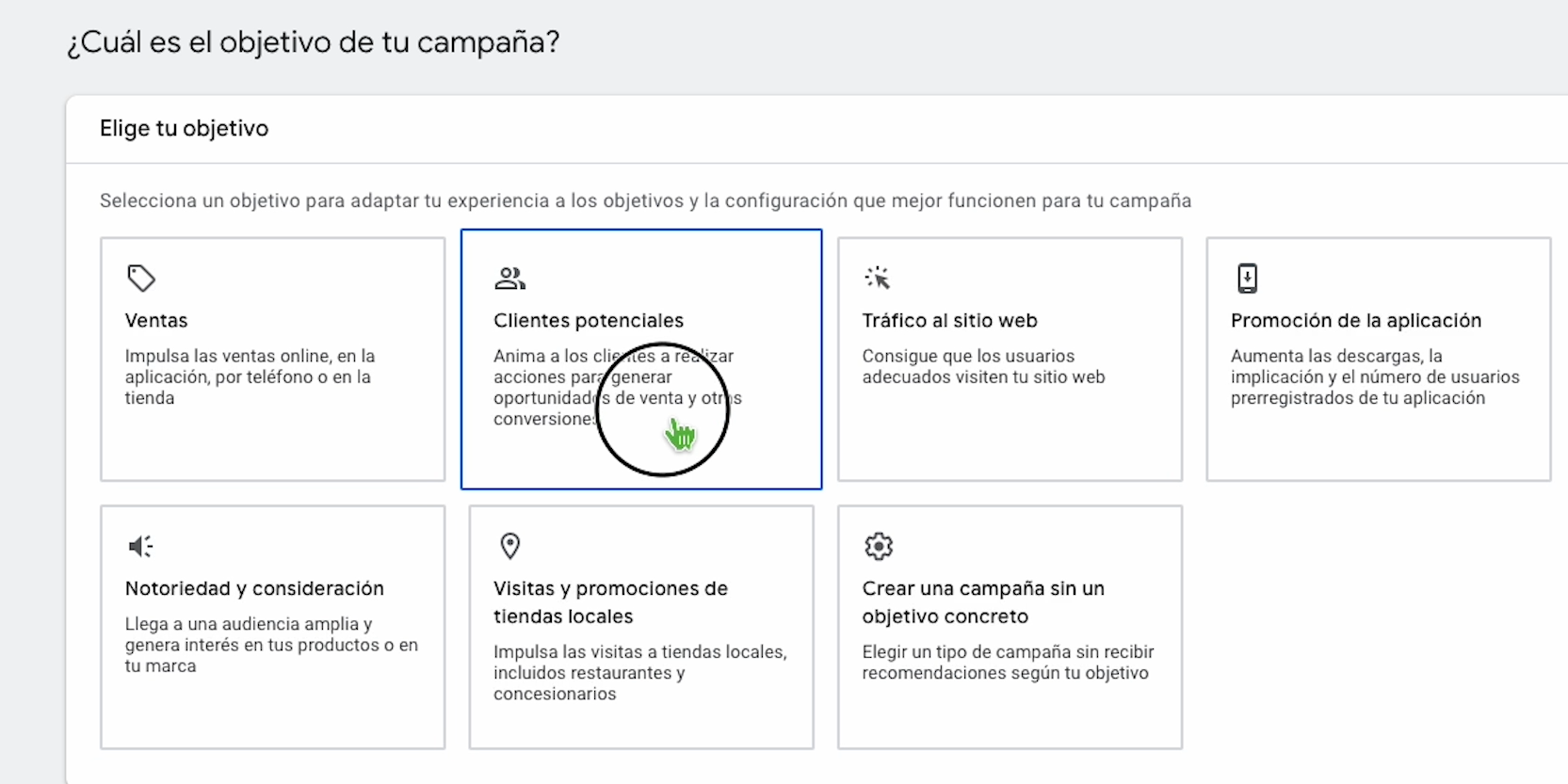Choose the Clientes potenciales title
The image size is (1568, 784).
click(589, 321)
